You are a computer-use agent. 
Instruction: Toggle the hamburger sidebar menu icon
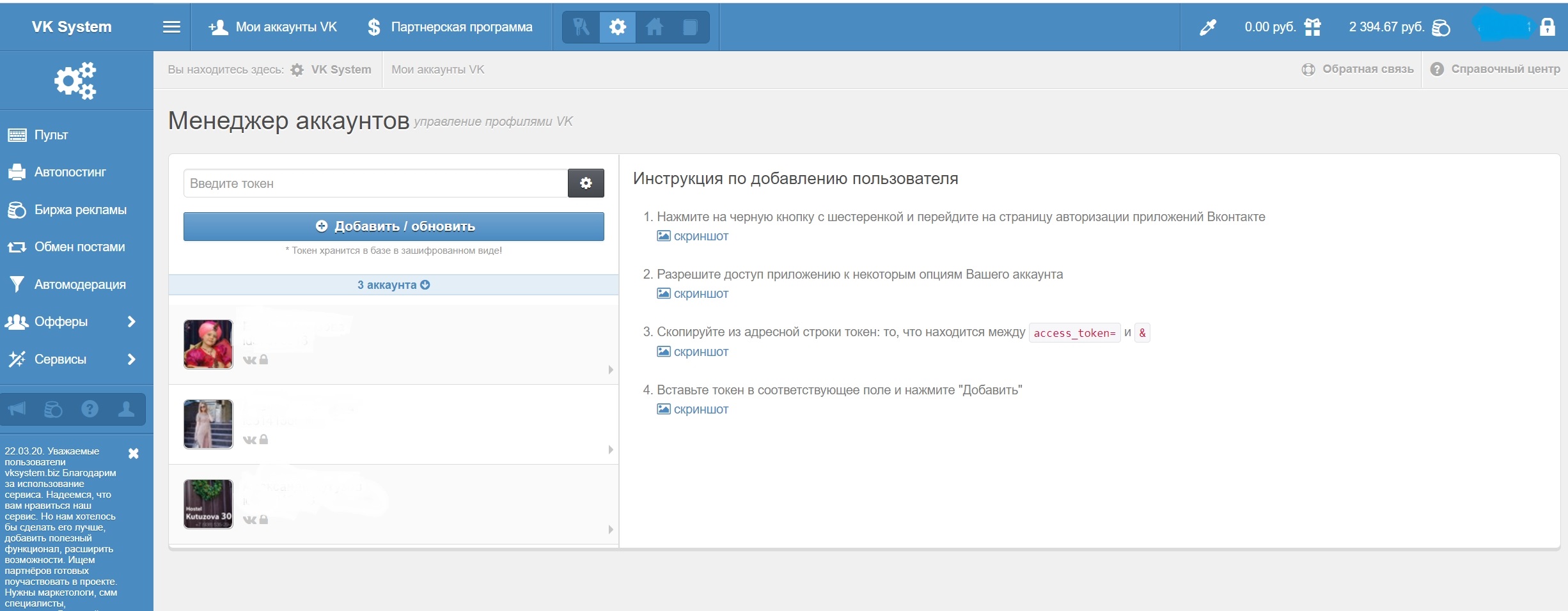[171, 27]
